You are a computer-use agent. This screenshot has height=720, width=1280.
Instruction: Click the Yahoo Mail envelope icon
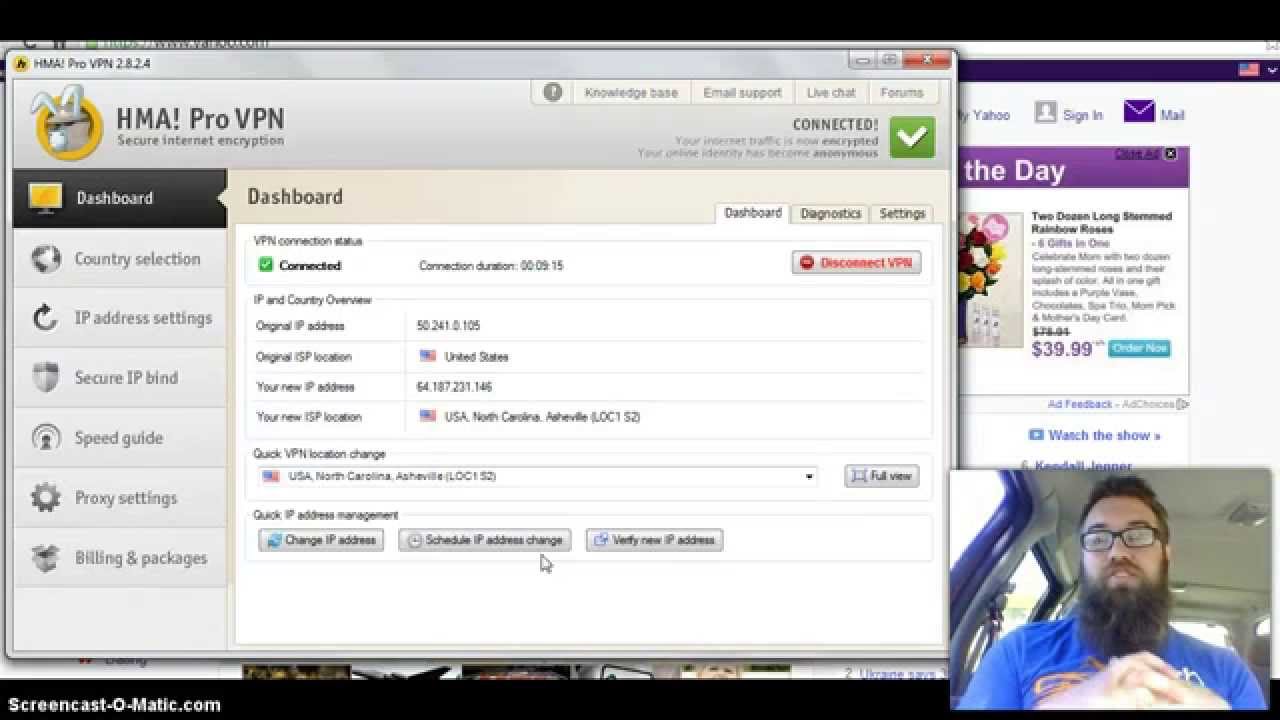1139,111
